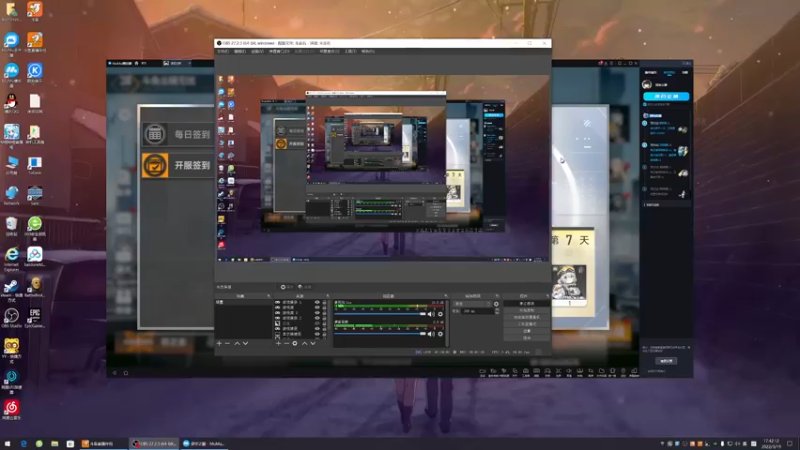This screenshot has width=800, height=450.
Task: Click the Studio Mode button in Controls
Action: (527, 324)
